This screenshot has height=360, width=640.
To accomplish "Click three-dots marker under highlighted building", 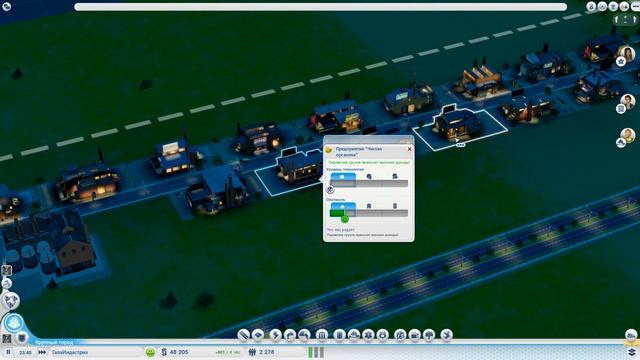I will (460, 145).
